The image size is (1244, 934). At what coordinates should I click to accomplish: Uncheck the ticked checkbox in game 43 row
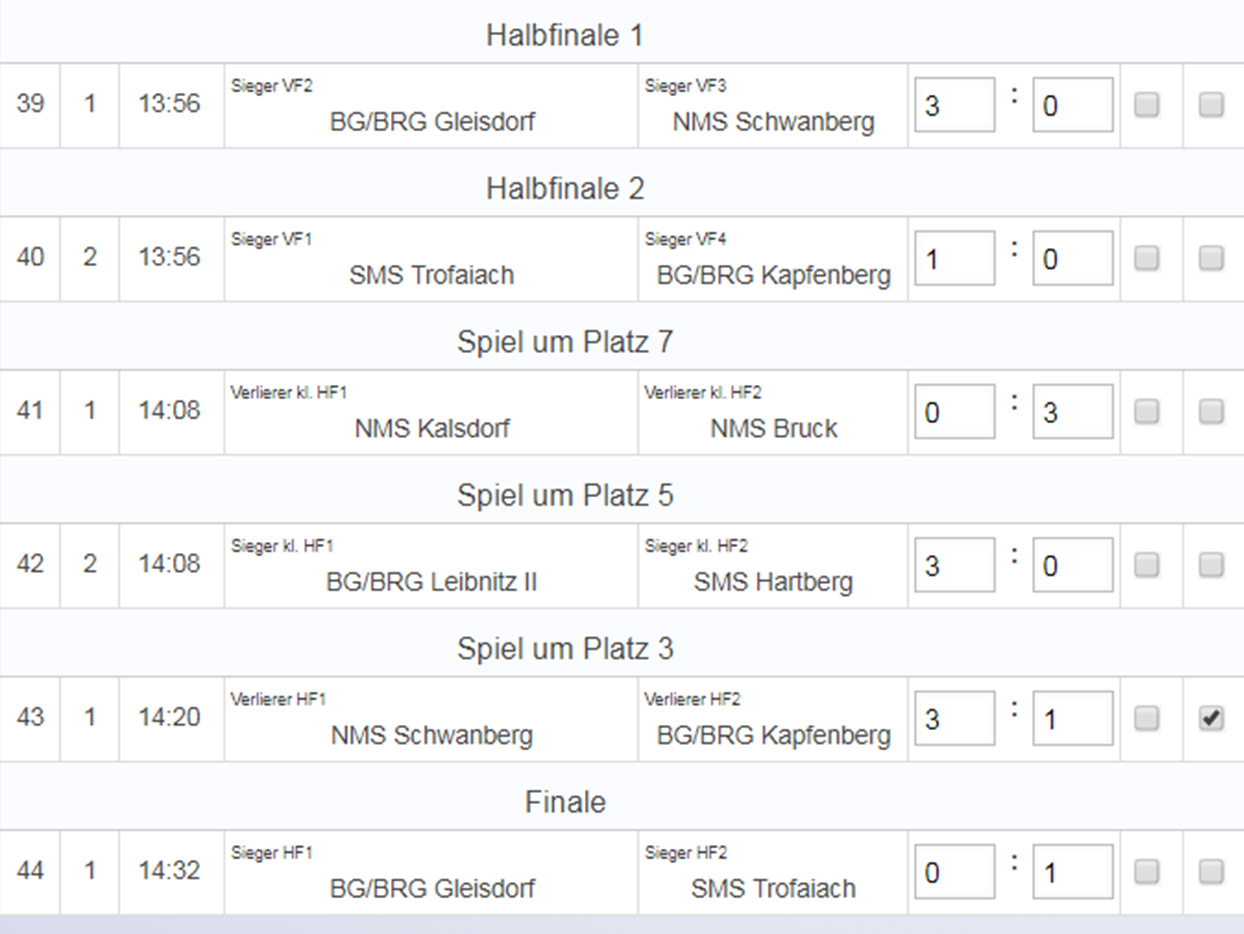click(x=1210, y=719)
